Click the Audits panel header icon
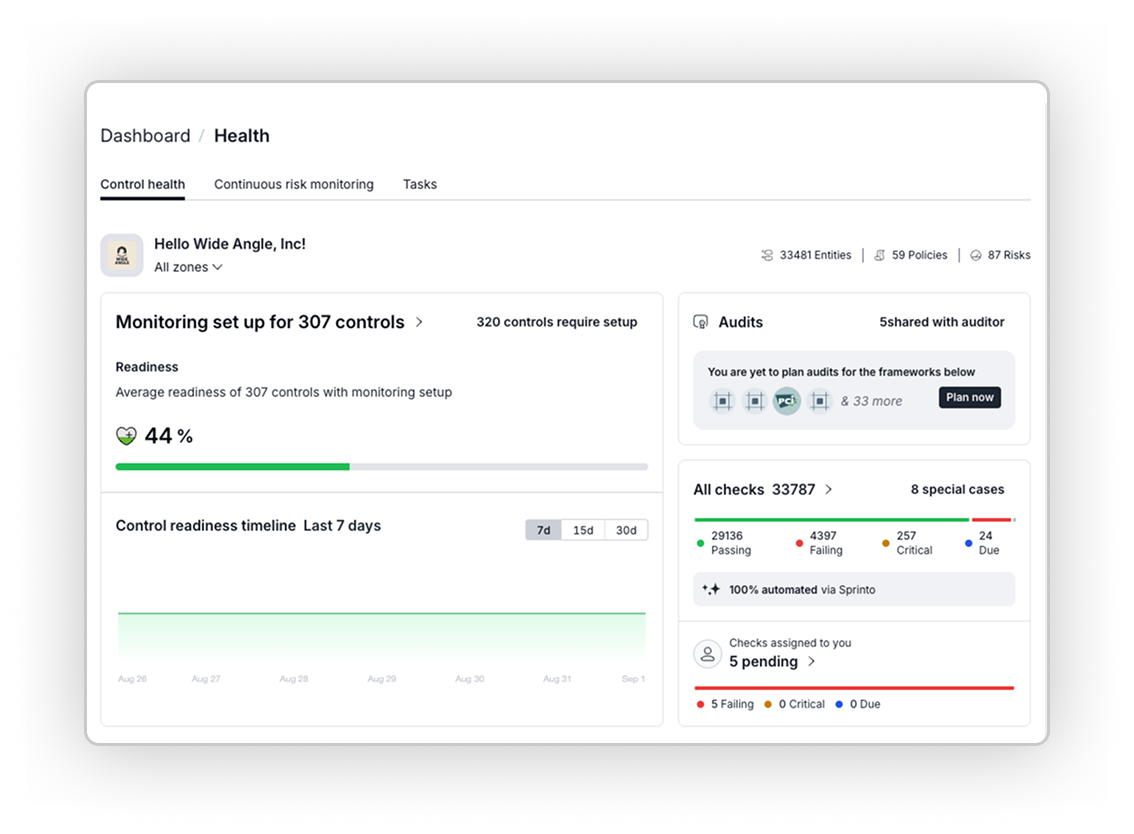 701,323
